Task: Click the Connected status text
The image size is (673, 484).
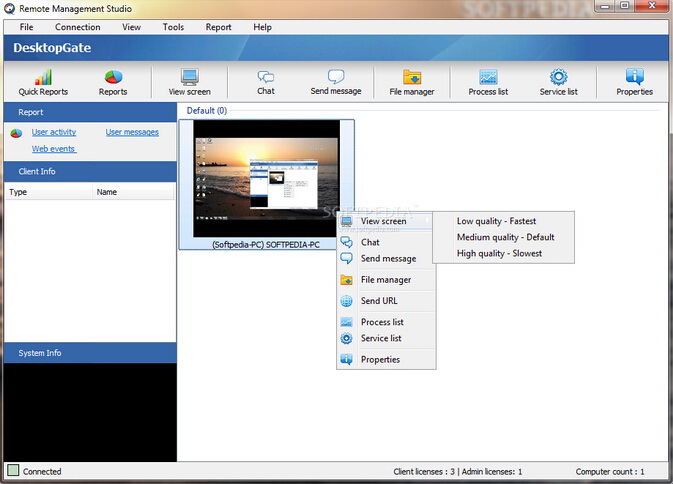Action: click(x=42, y=472)
